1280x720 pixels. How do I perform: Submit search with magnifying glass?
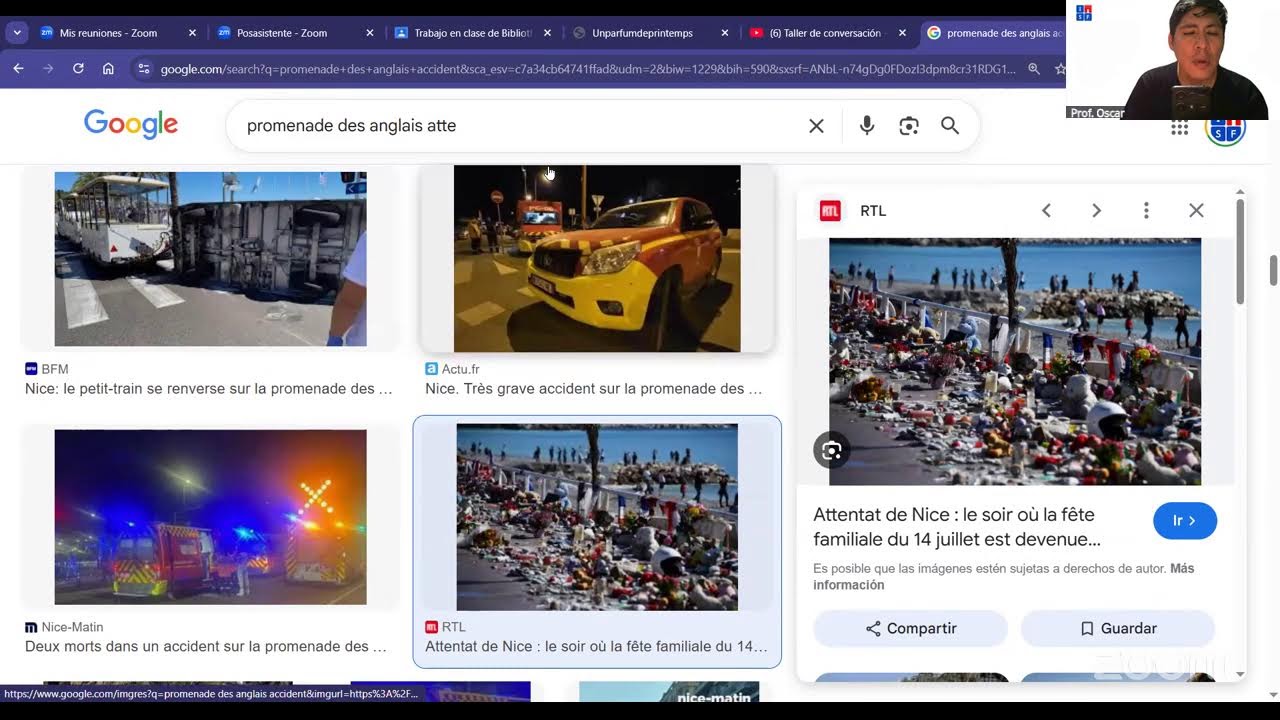point(950,125)
